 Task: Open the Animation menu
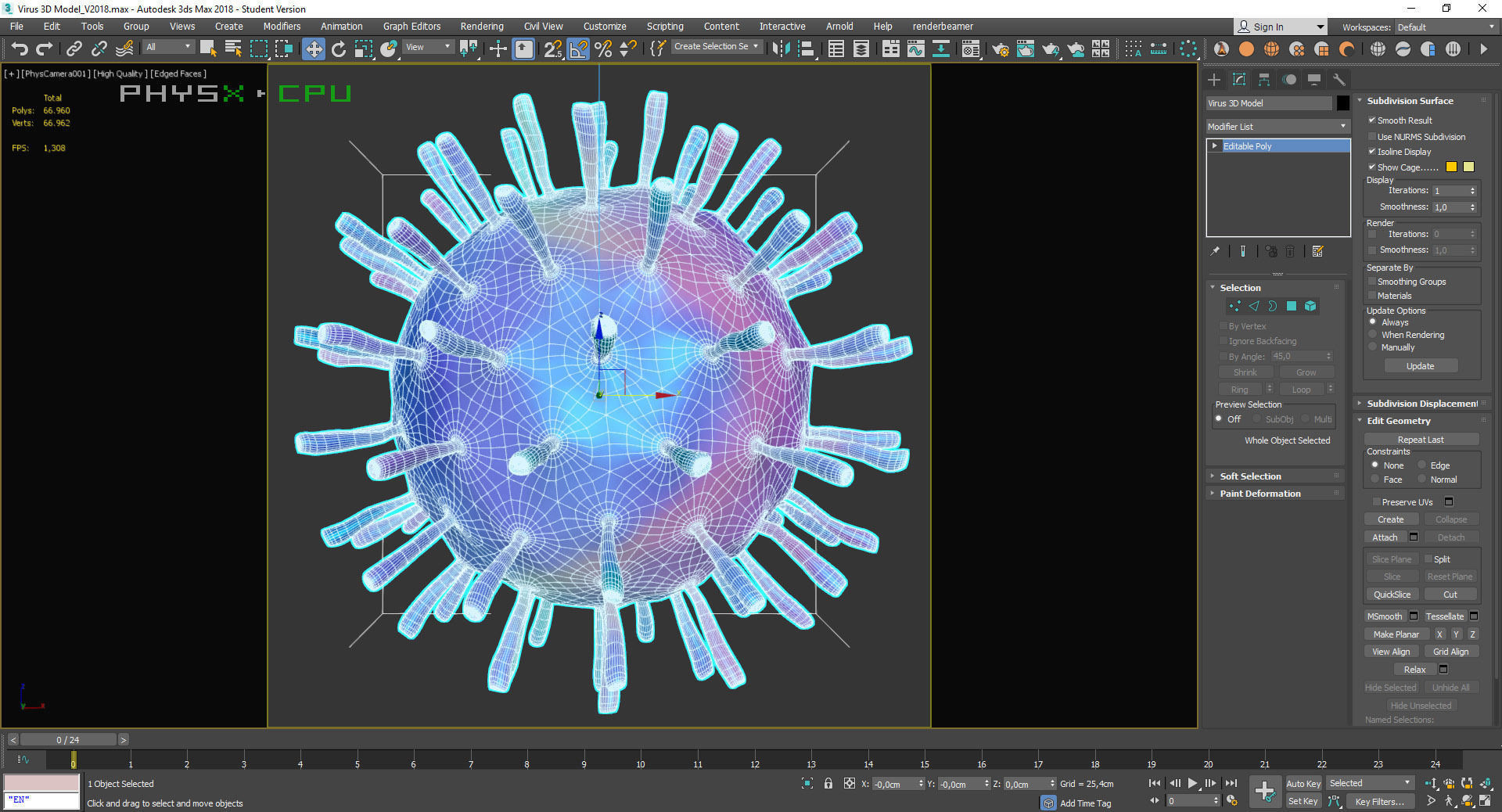[x=342, y=27]
